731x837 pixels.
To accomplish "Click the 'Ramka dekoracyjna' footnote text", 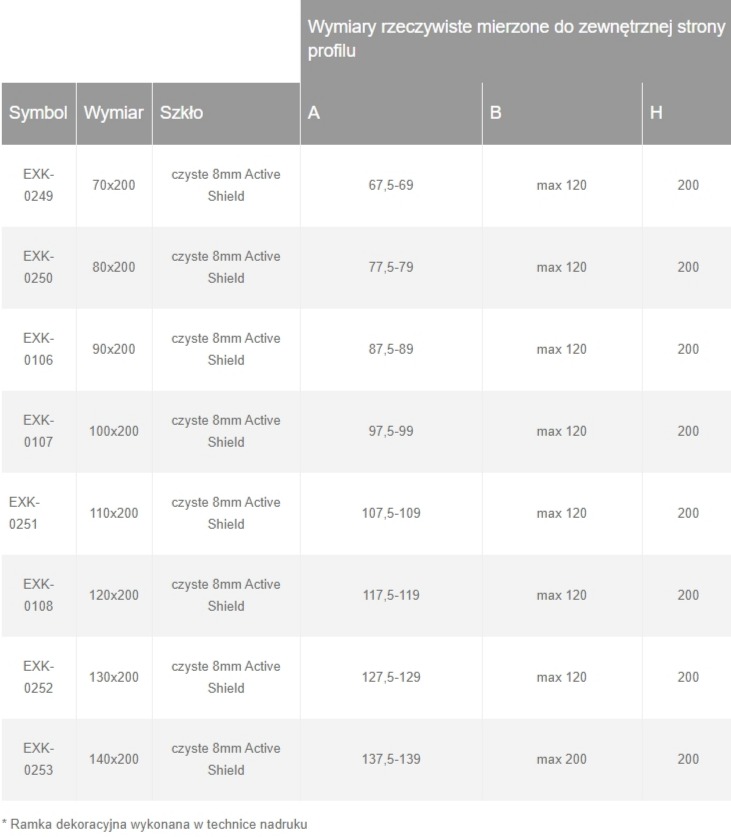I will [x=154, y=824].
